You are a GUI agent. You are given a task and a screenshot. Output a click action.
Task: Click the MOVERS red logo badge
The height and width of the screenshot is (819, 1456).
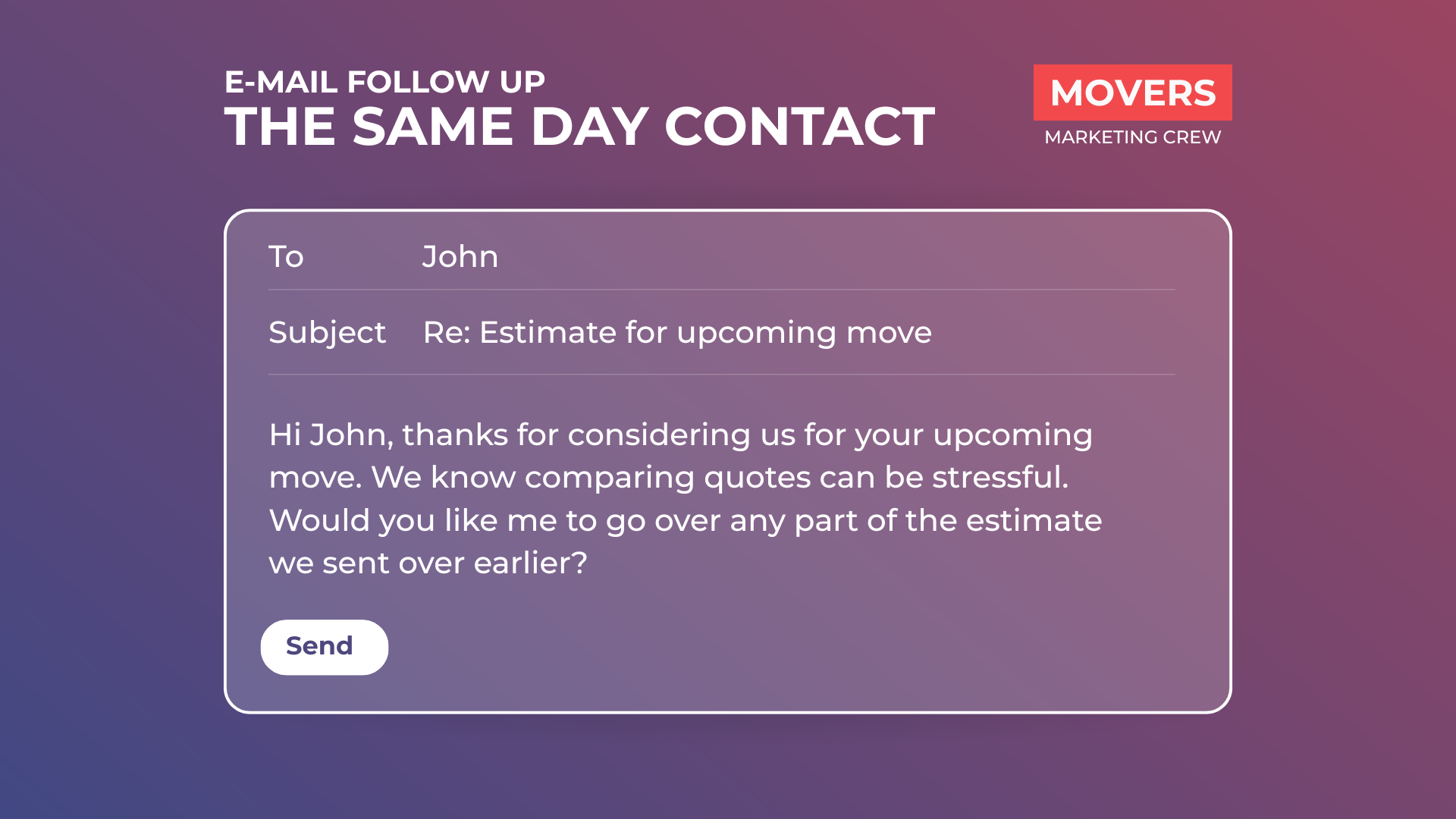tap(1132, 93)
